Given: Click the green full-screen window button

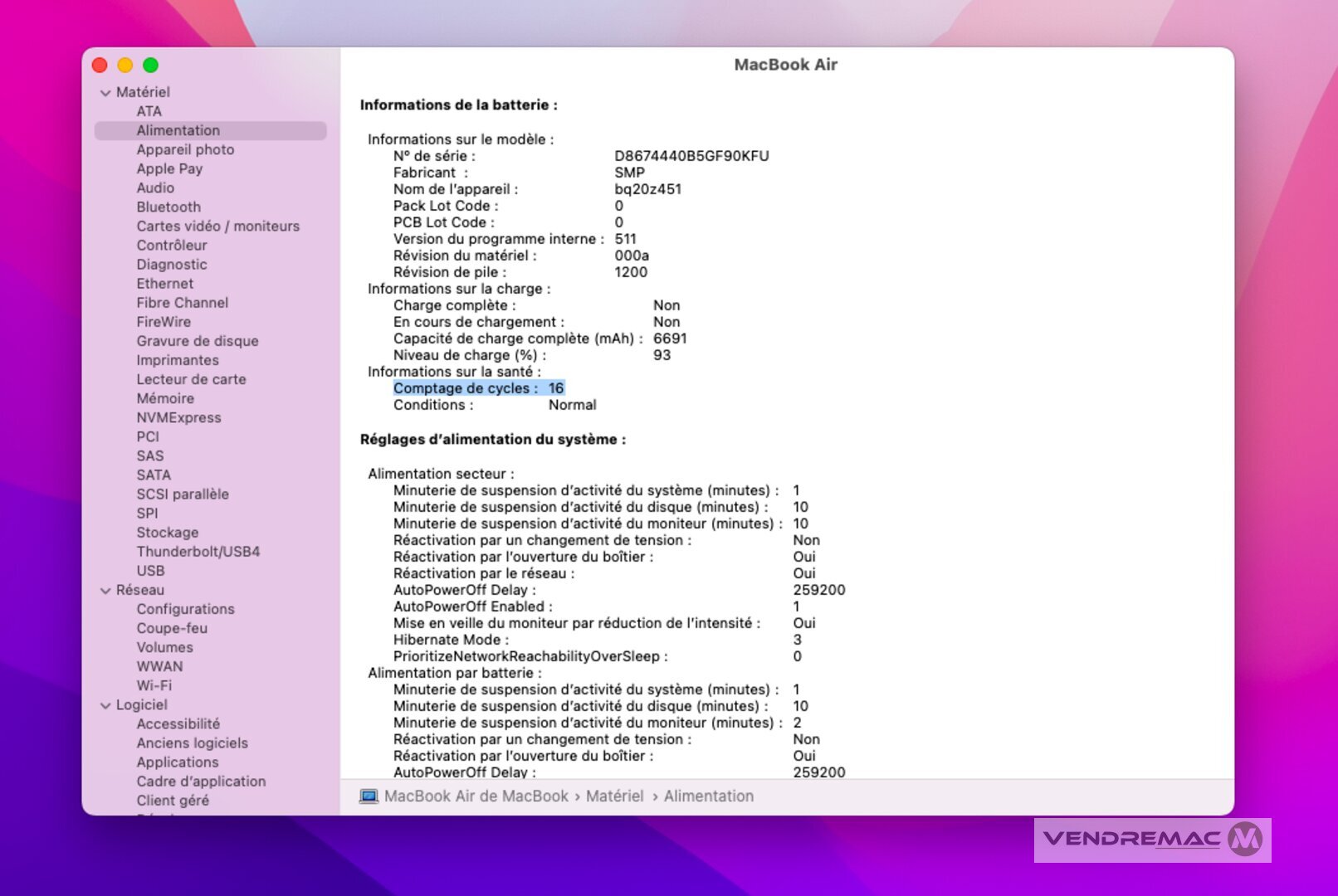Looking at the screenshot, I should tap(150, 66).
